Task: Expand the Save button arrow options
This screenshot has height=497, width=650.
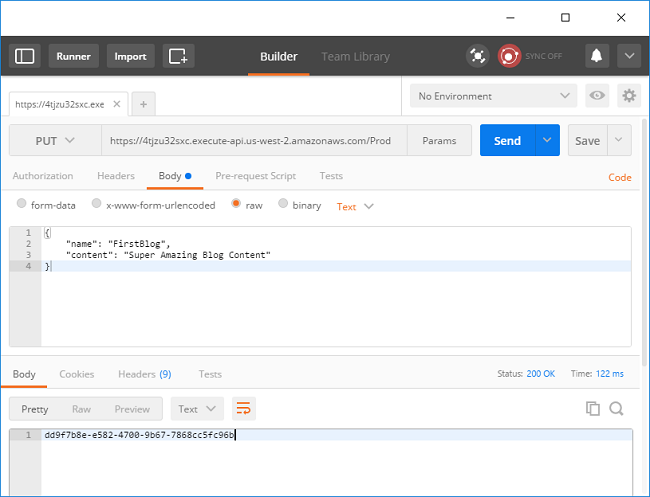Action: (619, 140)
